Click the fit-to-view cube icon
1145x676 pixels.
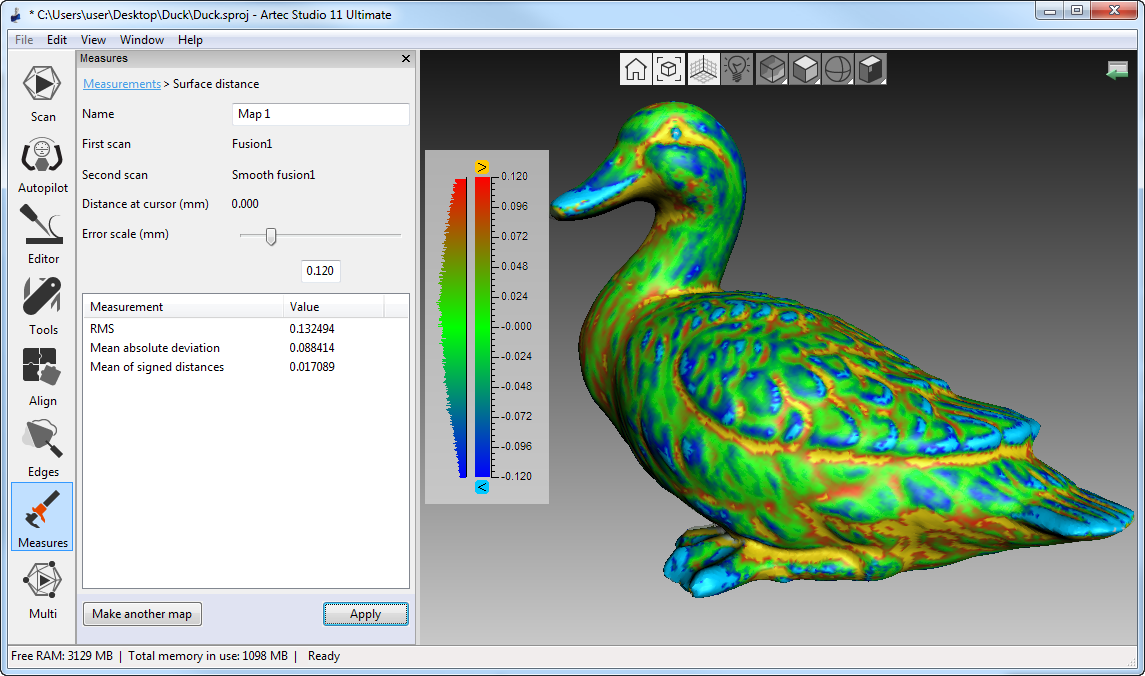(x=669, y=69)
